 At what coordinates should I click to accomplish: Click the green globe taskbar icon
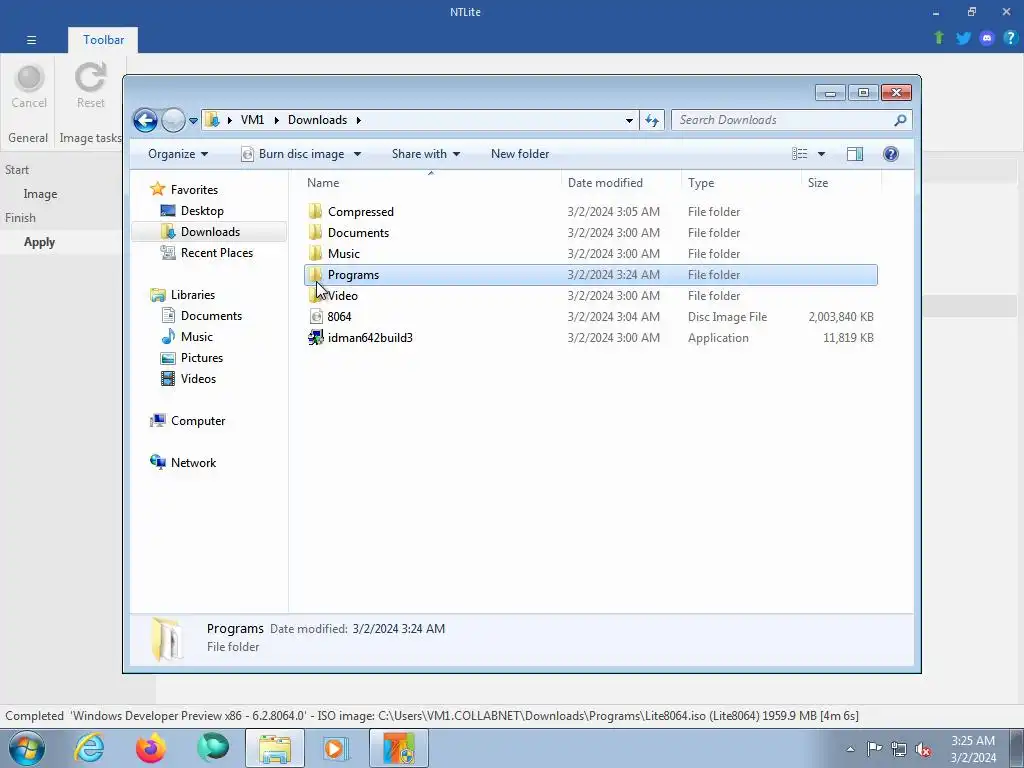click(x=213, y=748)
